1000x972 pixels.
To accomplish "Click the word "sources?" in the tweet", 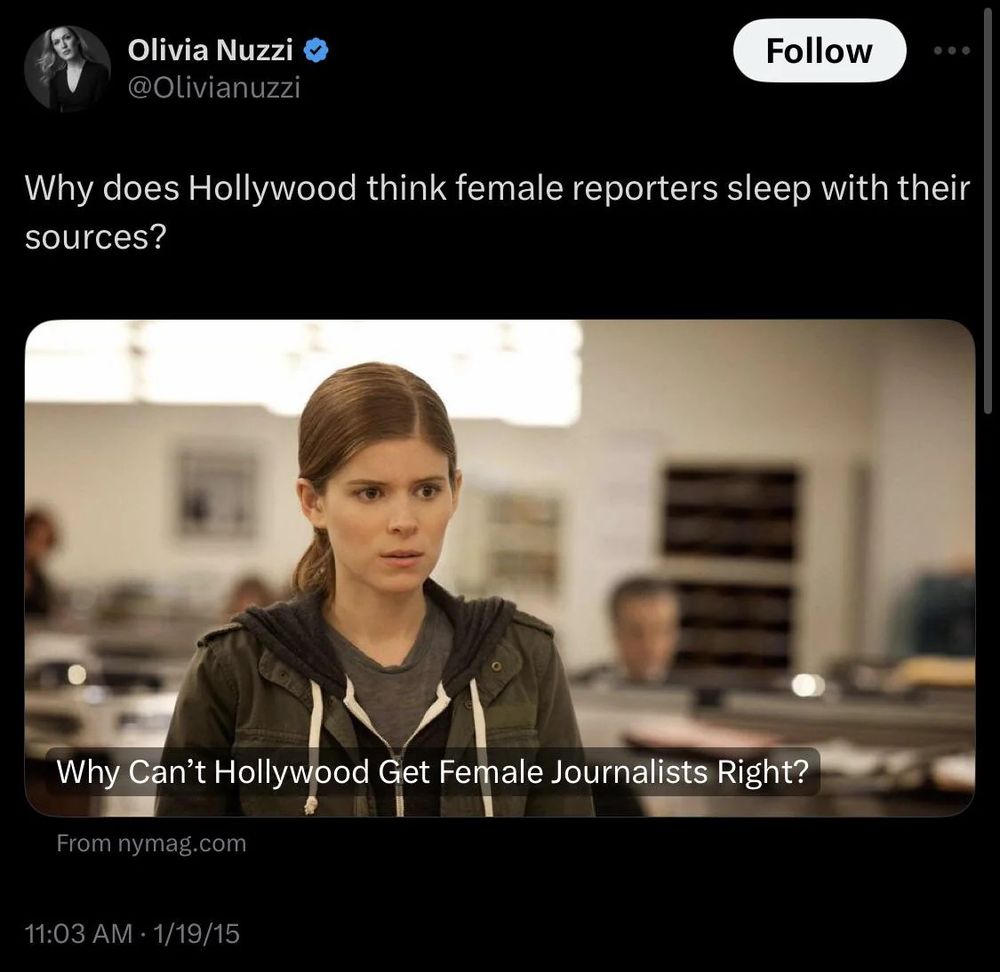I will pyautogui.click(x=96, y=237).
